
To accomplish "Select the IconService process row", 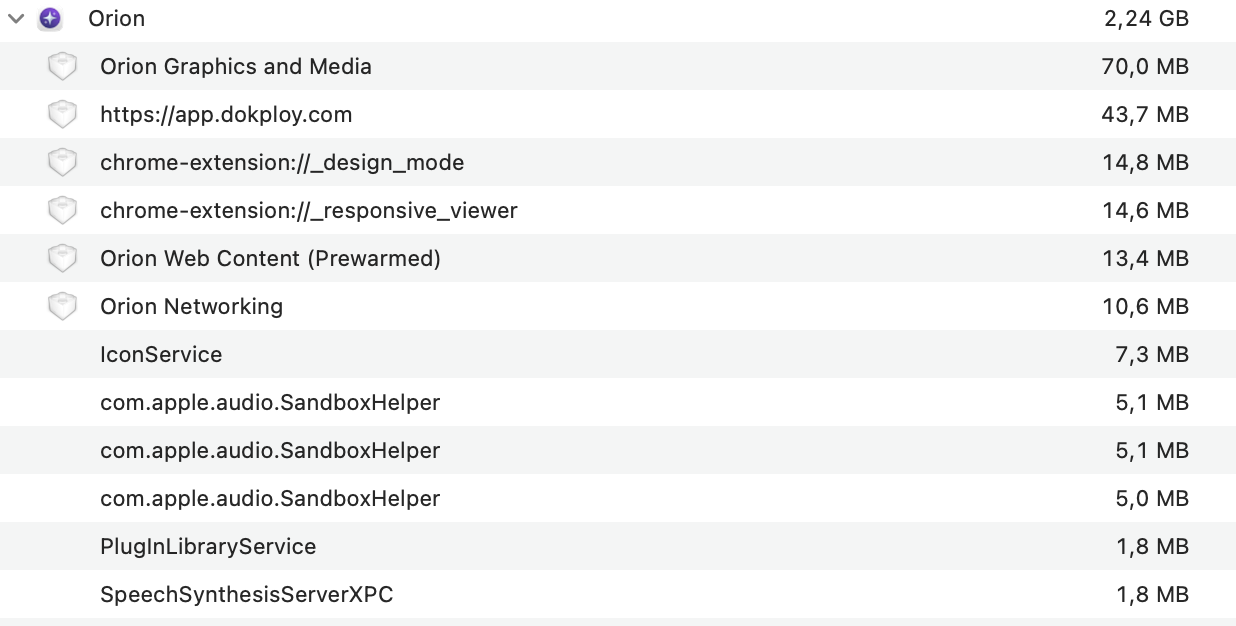I will (161, 355).
